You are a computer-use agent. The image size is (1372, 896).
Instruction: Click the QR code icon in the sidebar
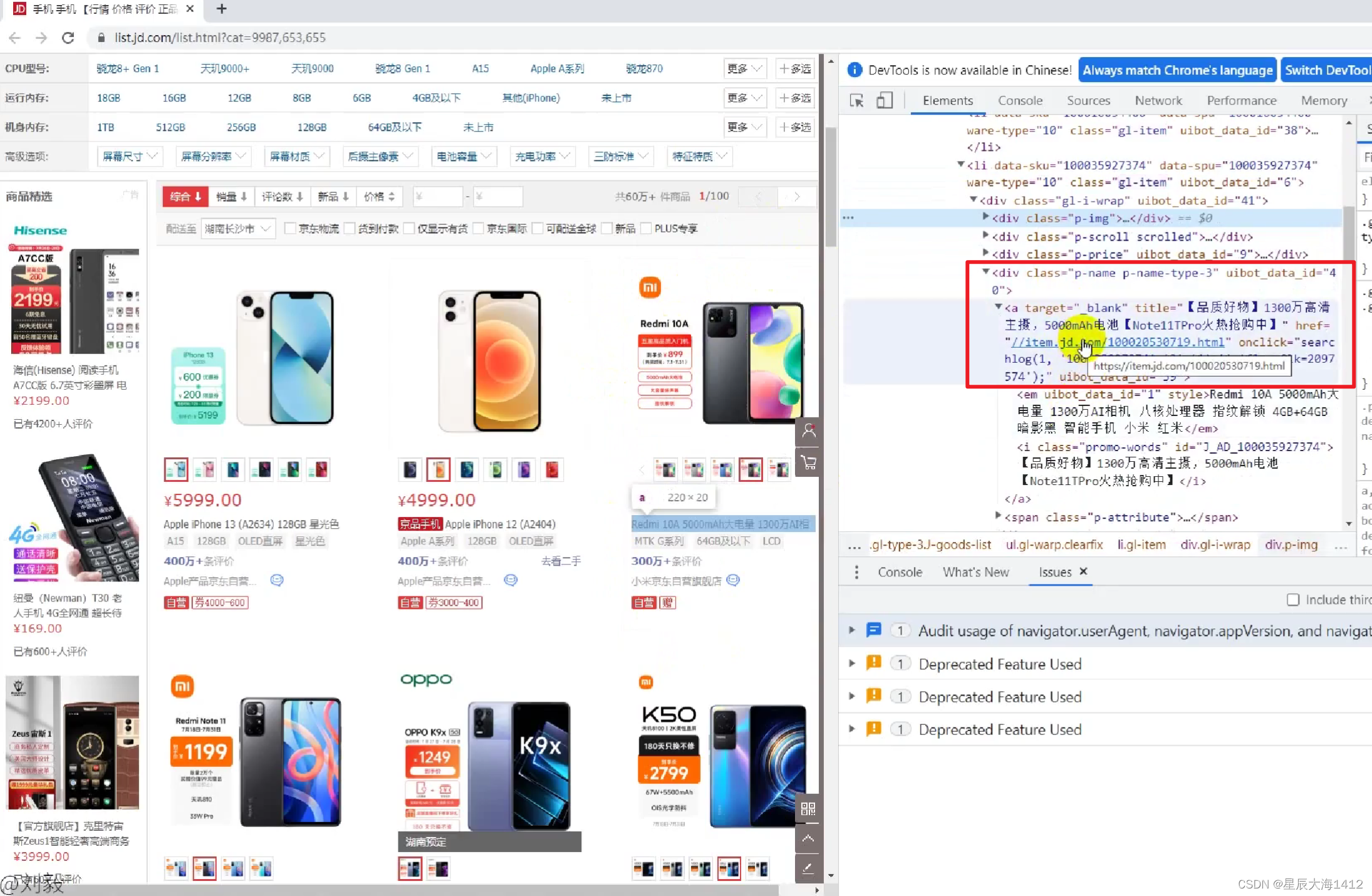(x=808, y=808)
